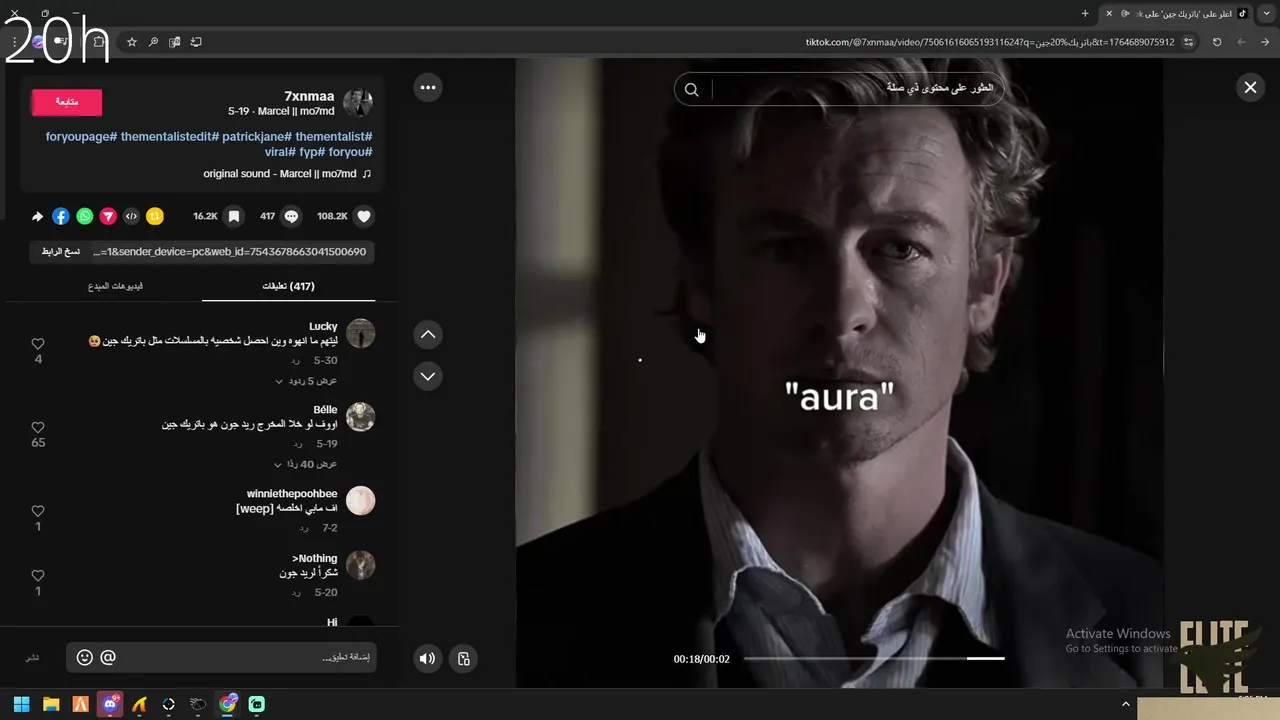Open #thementalistedit hashtag
The width and height of the screenshot is (1280, 720).
click(x=170, y=136)
